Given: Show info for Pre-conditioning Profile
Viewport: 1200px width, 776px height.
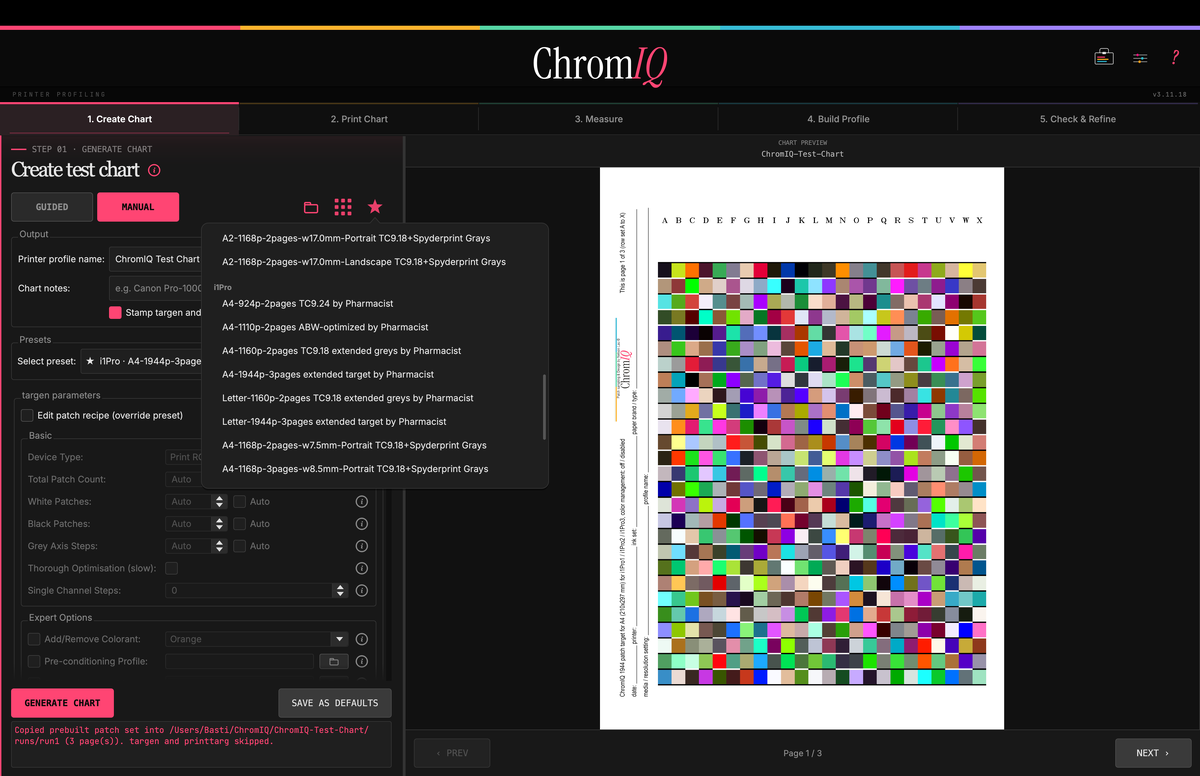Looking at the screenshot, I should 362,661.
